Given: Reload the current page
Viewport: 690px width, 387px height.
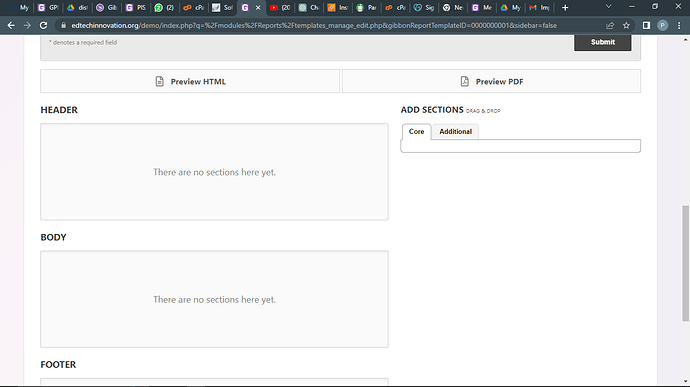Looking at the screenshot, I should pos(43,26).
